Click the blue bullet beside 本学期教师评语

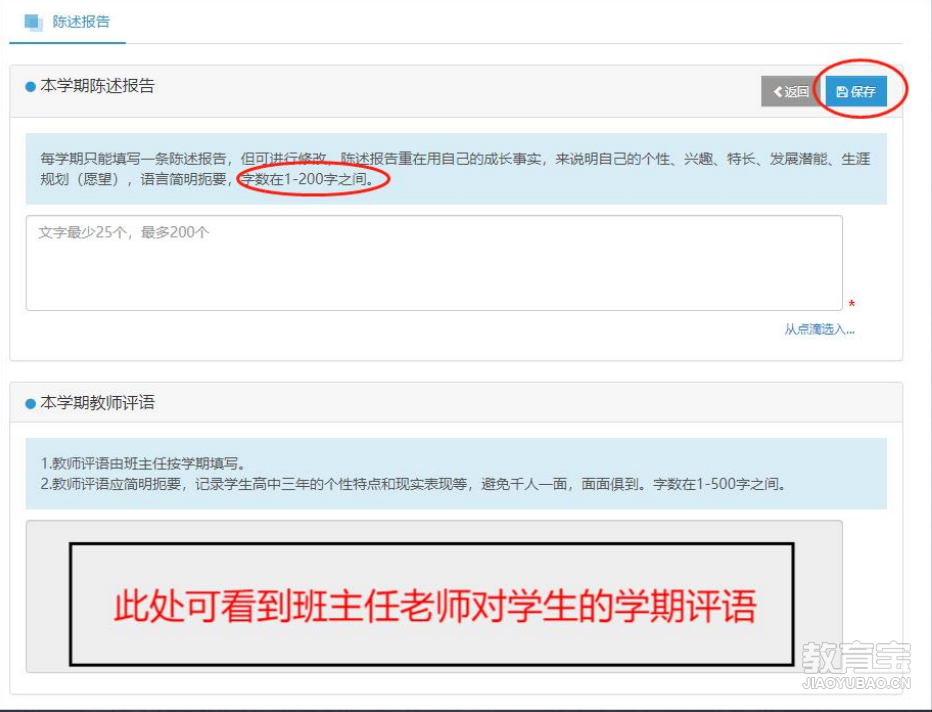[30, 404]
